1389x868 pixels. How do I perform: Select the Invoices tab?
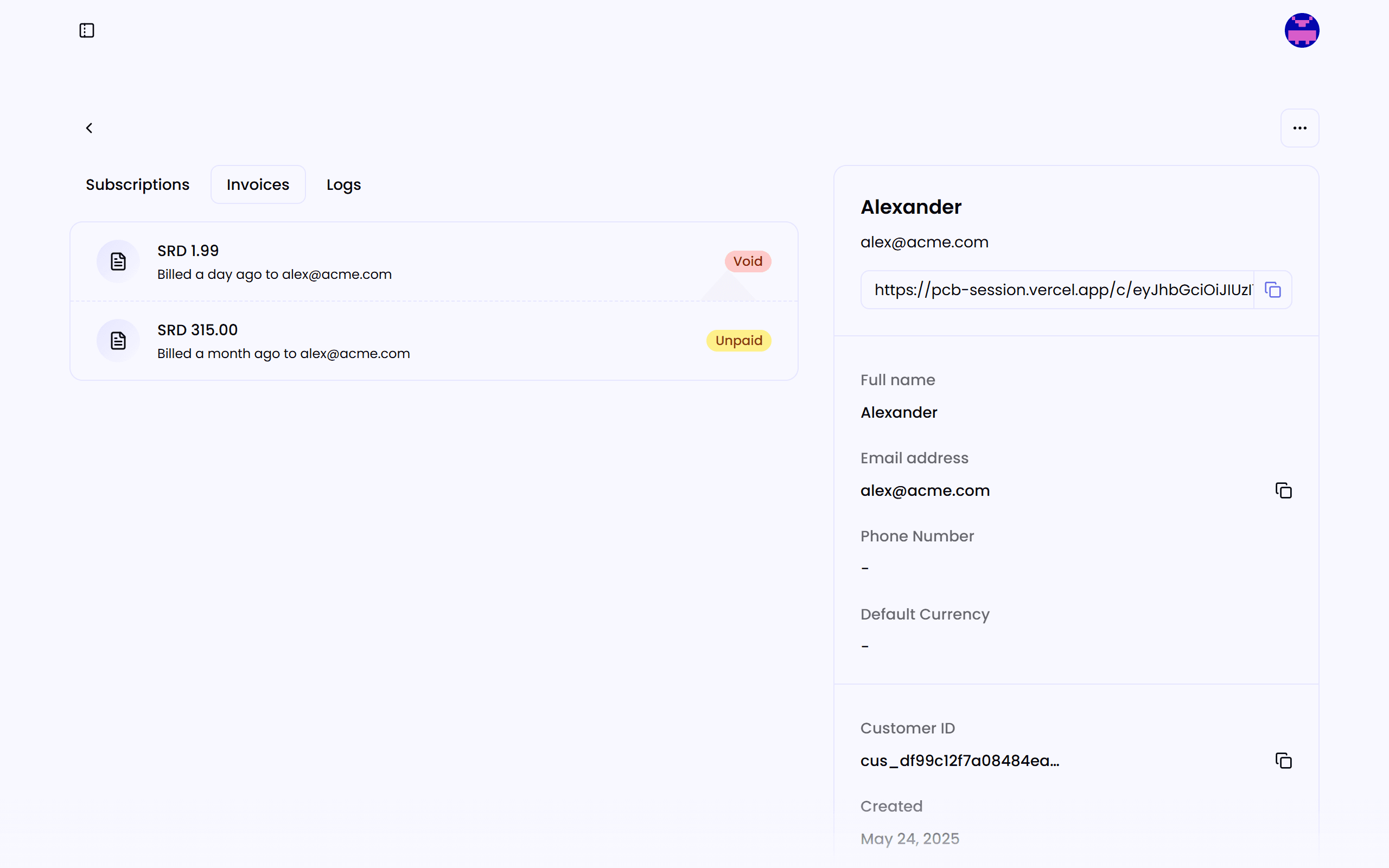click(x=258, y=185)
